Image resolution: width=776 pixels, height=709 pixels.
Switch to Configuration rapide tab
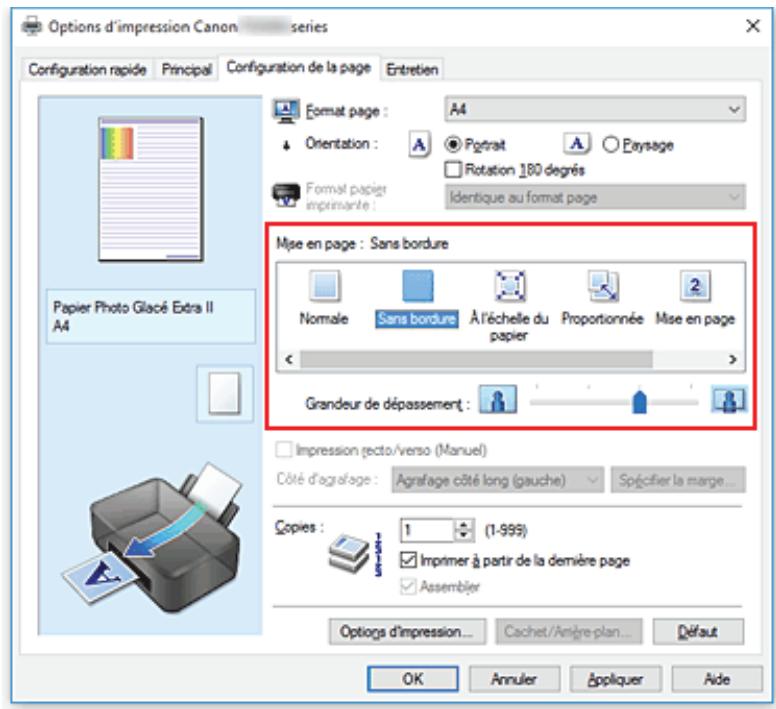pyautogui.click(x=87, y=69)
